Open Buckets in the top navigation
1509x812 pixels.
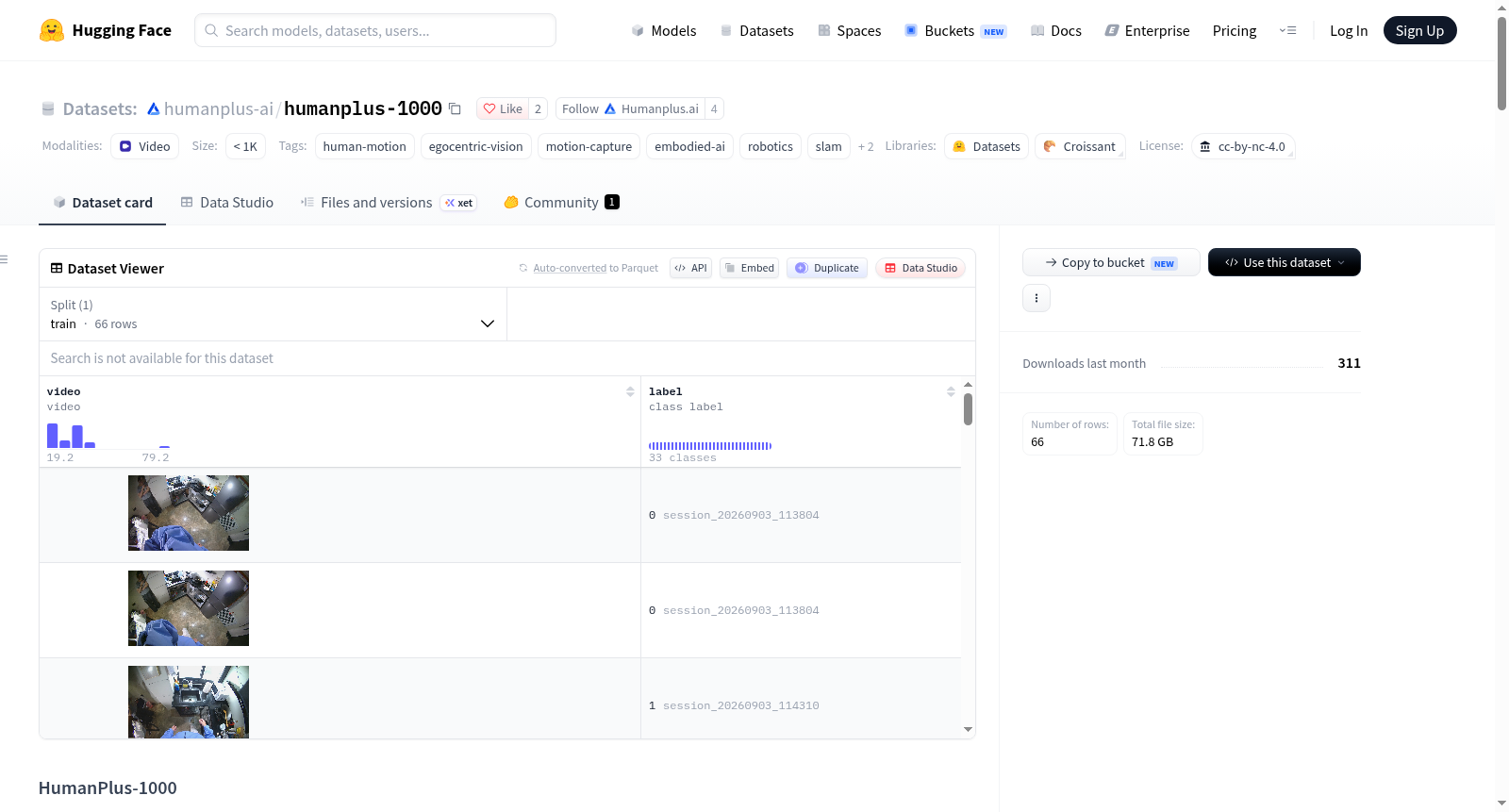point(955,30)
